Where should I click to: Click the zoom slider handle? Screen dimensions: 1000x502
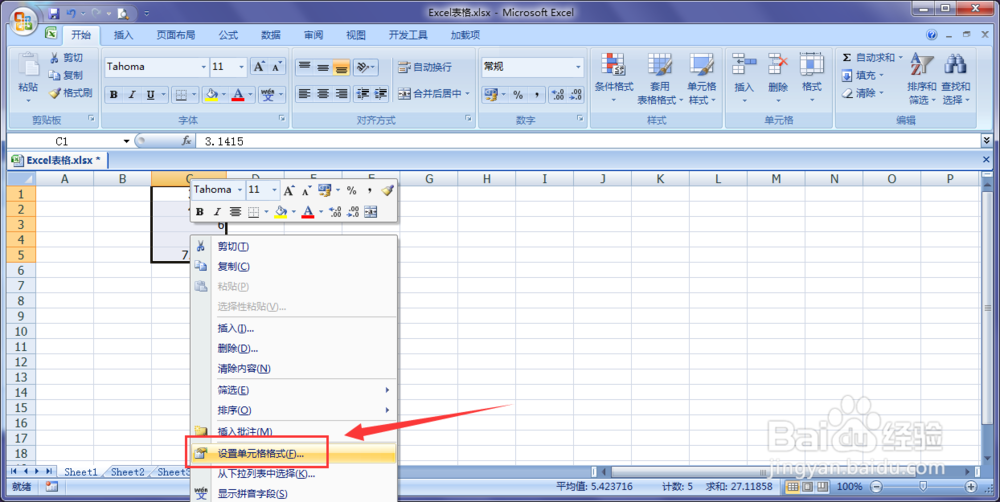click(923, 487)
